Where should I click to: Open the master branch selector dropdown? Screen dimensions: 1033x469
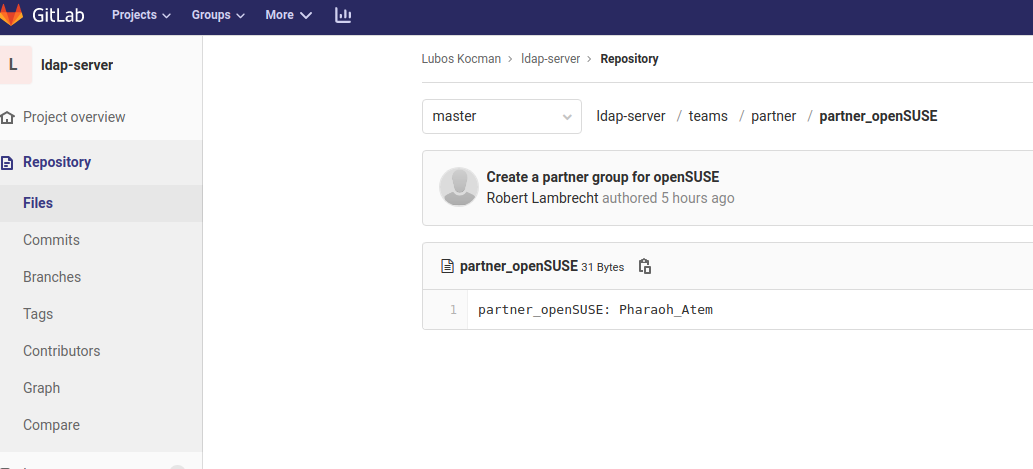(x=501, y=117)
